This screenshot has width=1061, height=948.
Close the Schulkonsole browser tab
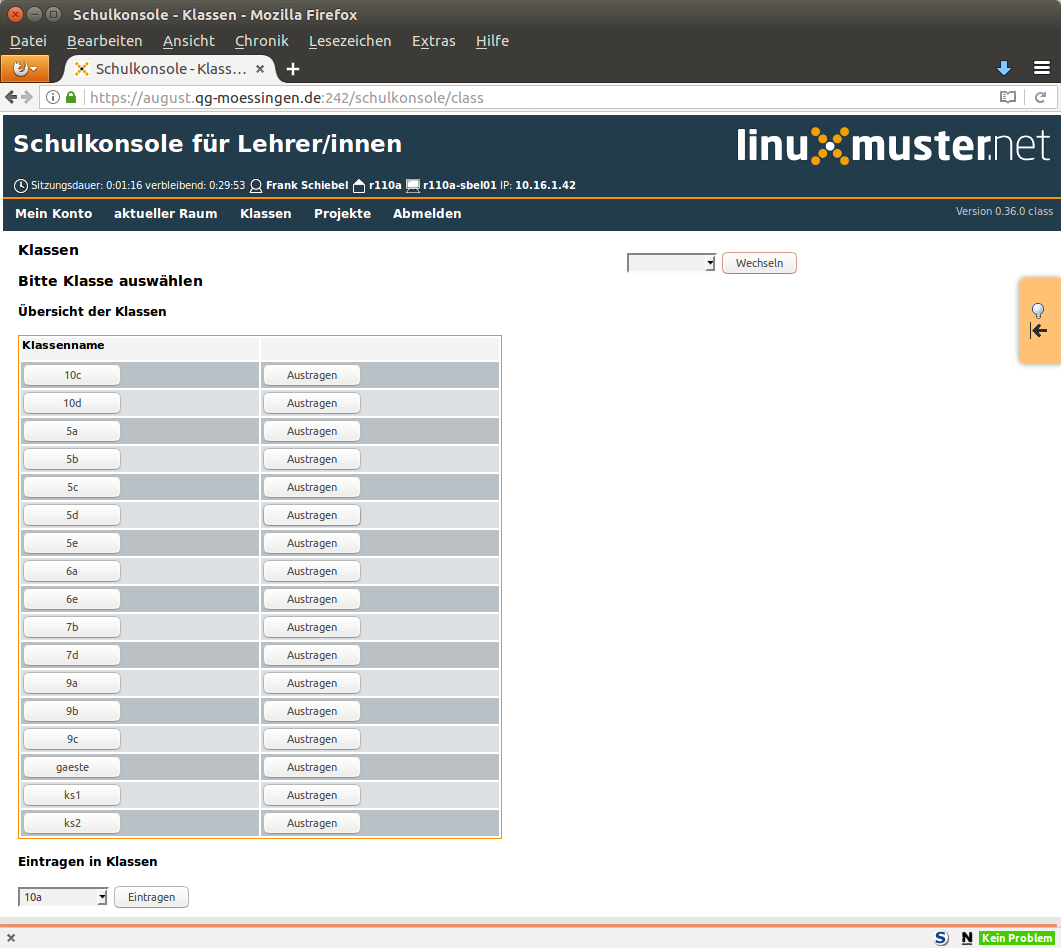[x=261, y=69]
